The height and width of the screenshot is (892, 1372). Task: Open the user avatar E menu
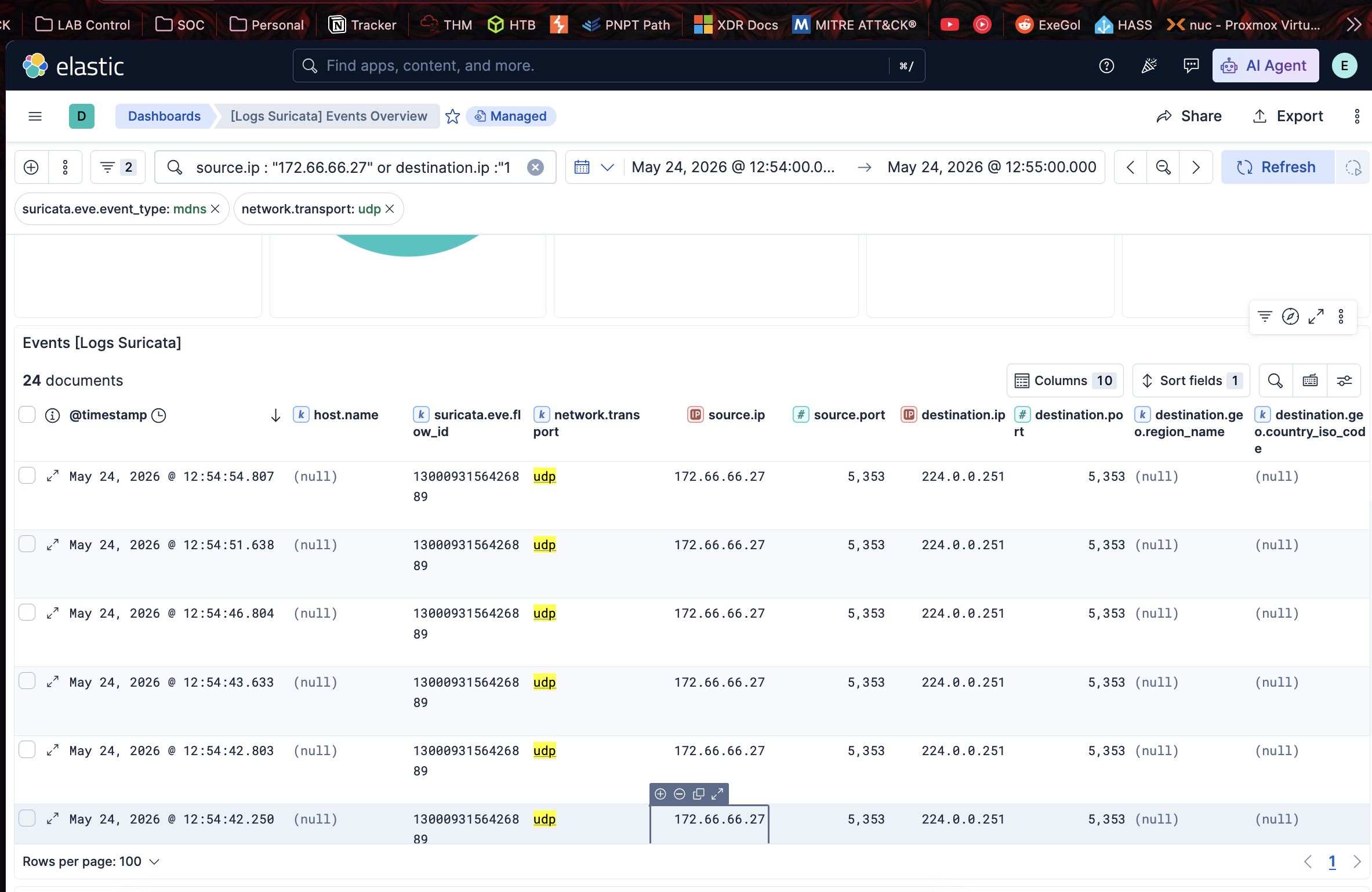1344,66
